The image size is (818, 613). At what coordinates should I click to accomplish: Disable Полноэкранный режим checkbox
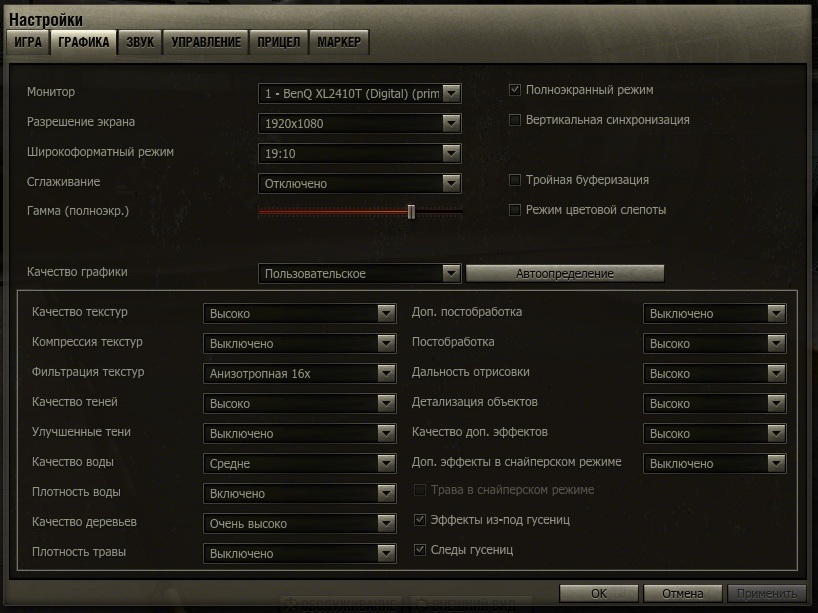515,90
